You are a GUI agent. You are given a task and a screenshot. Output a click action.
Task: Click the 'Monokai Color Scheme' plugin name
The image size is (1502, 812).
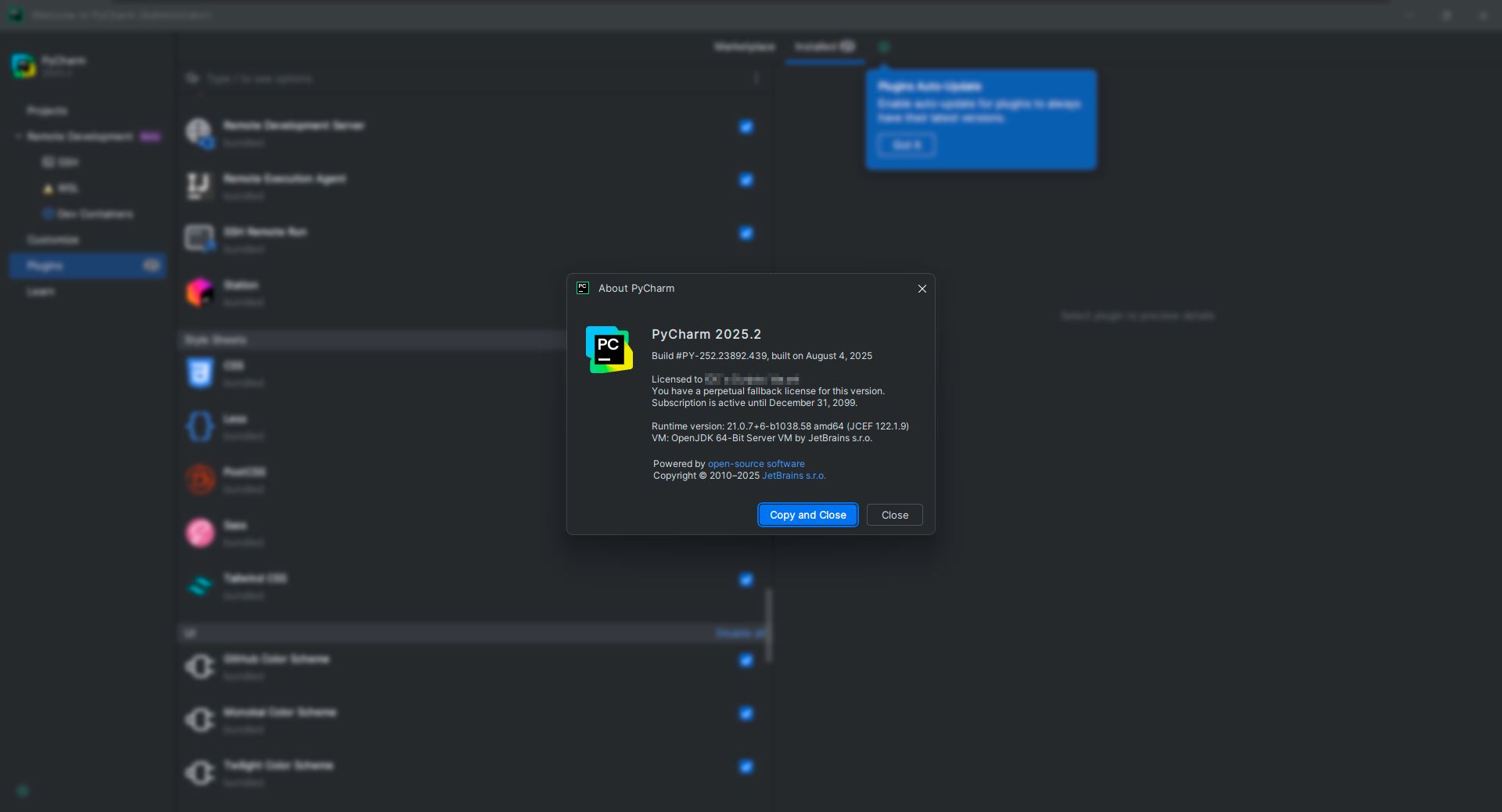tap(280, 712)
